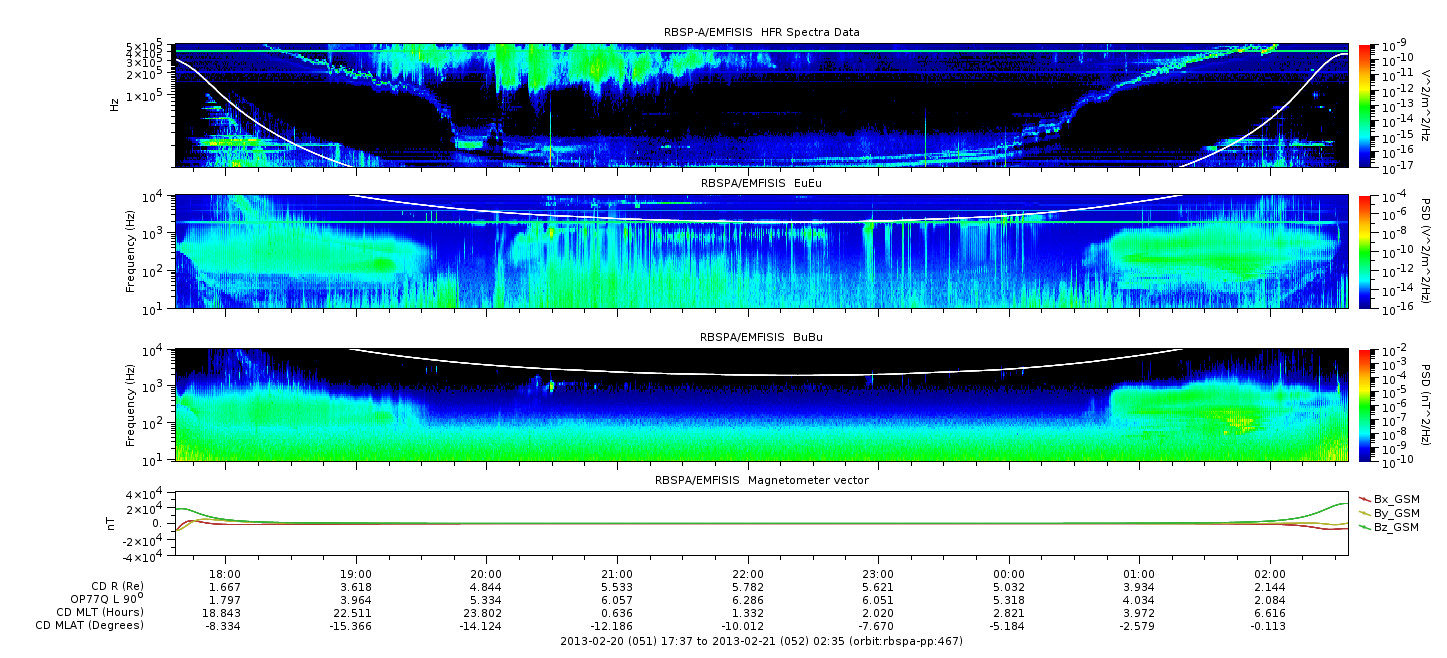Click the 02:00 time axis tick label

(x=1270, y=574)
